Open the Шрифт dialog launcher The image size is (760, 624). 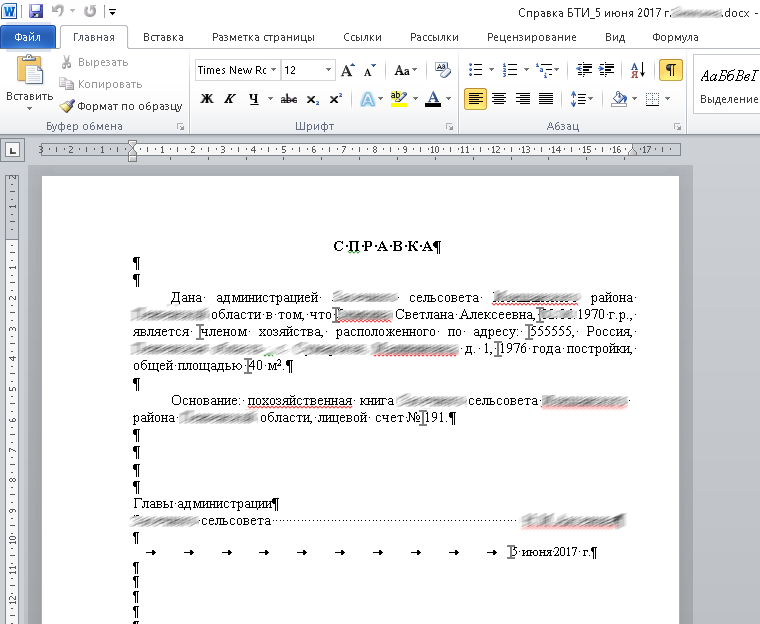coord(449,127)
